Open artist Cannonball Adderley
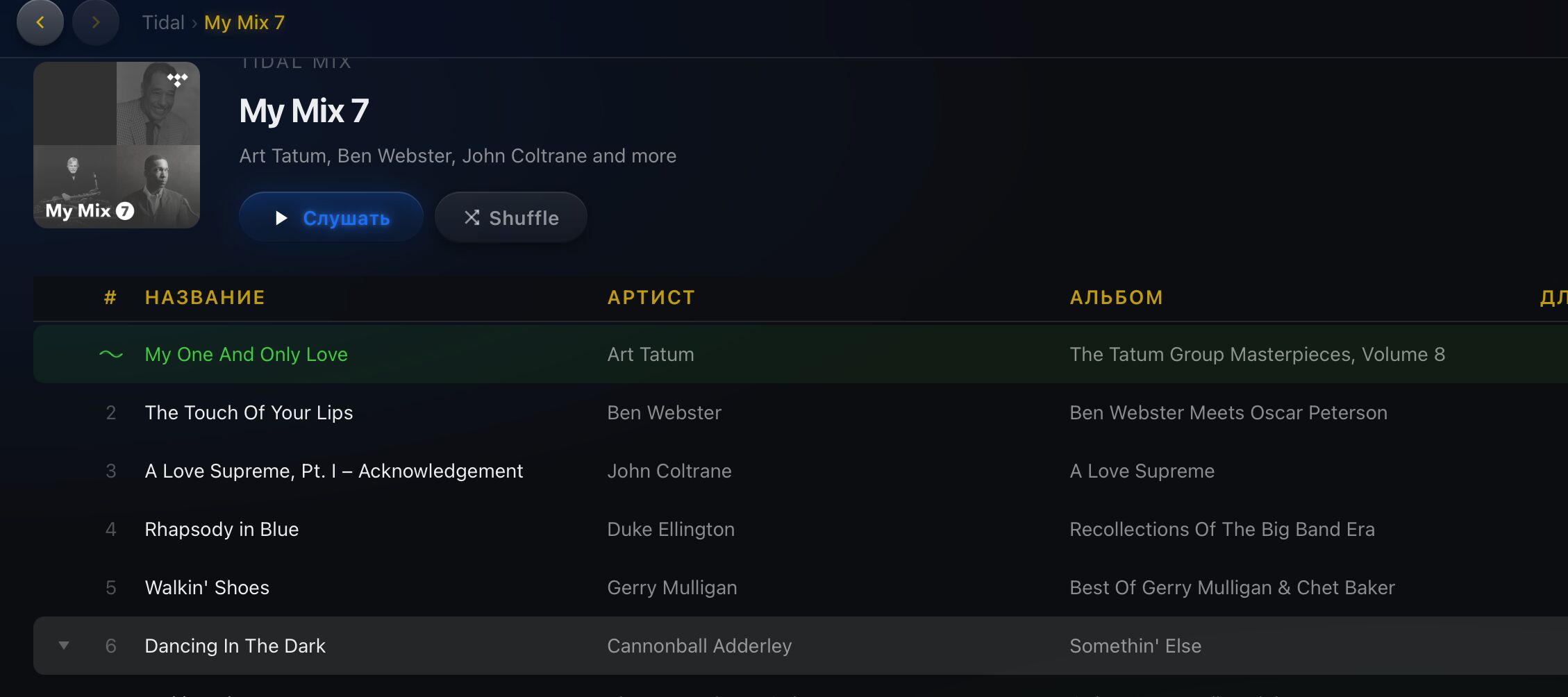Viewport: 1568px width, 697px height. pyautogui.click(x=699, y=646)
